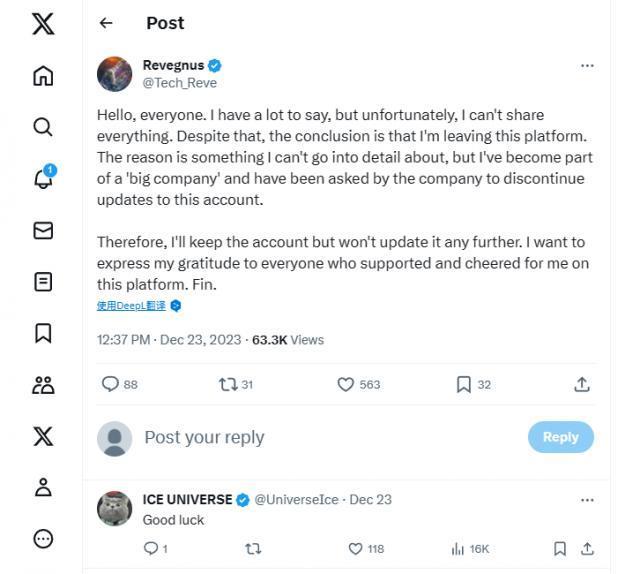Open Communities people icon
The height and width of the screenshot is (574, 640).
coord(43,385)
